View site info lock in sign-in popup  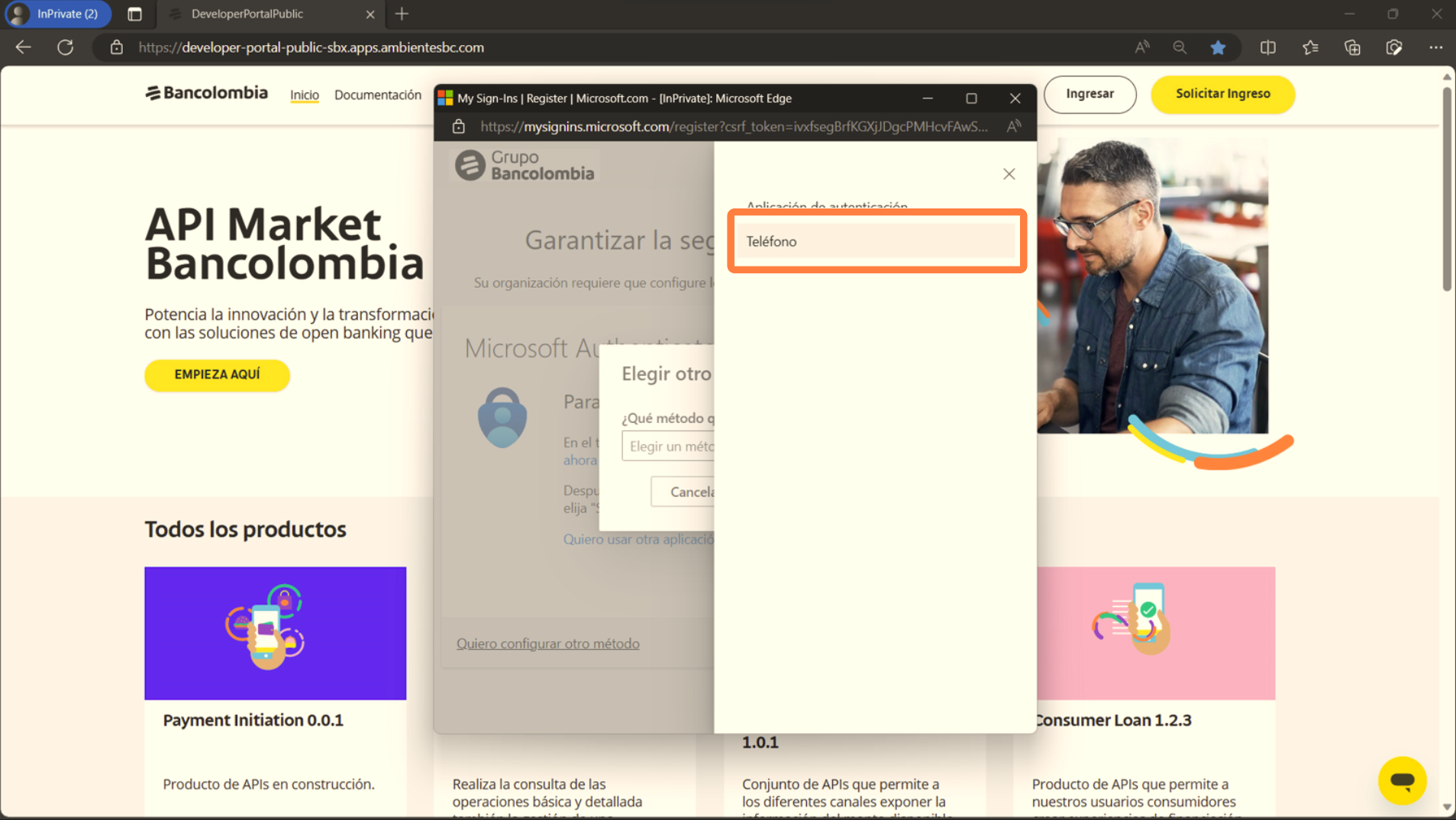458,127
